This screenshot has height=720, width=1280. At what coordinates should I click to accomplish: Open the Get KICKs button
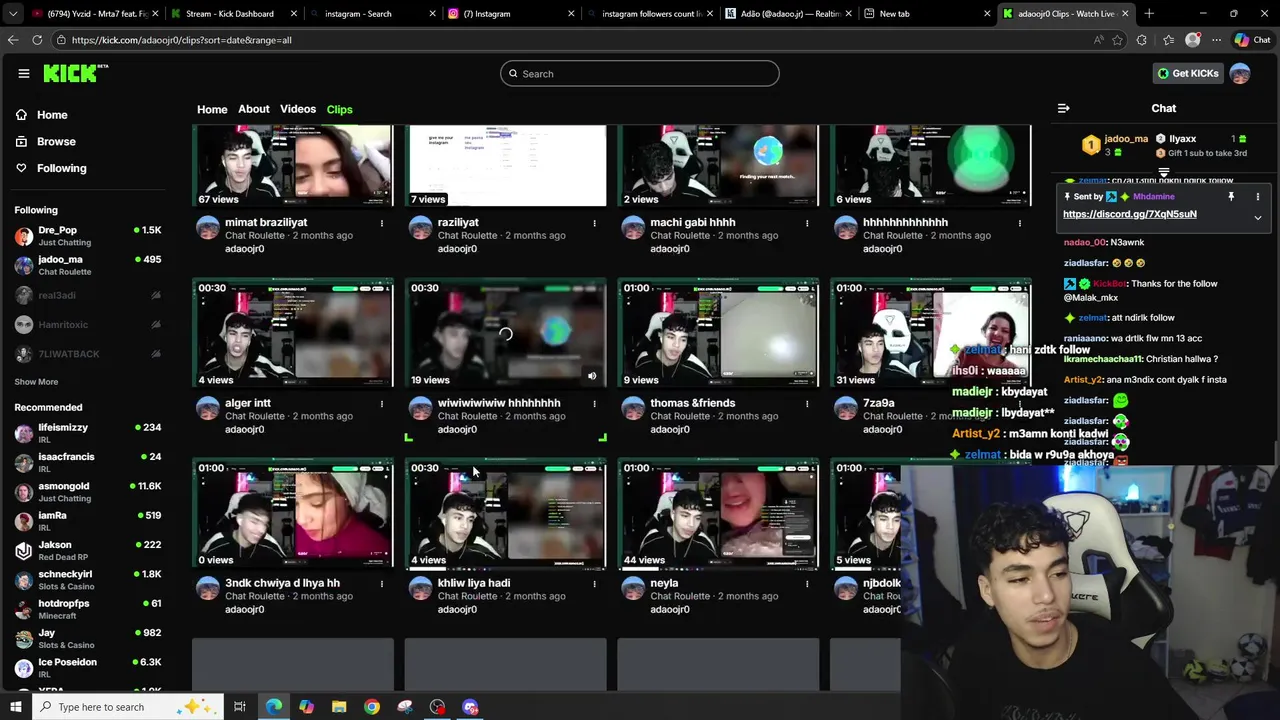(1188, 73)
